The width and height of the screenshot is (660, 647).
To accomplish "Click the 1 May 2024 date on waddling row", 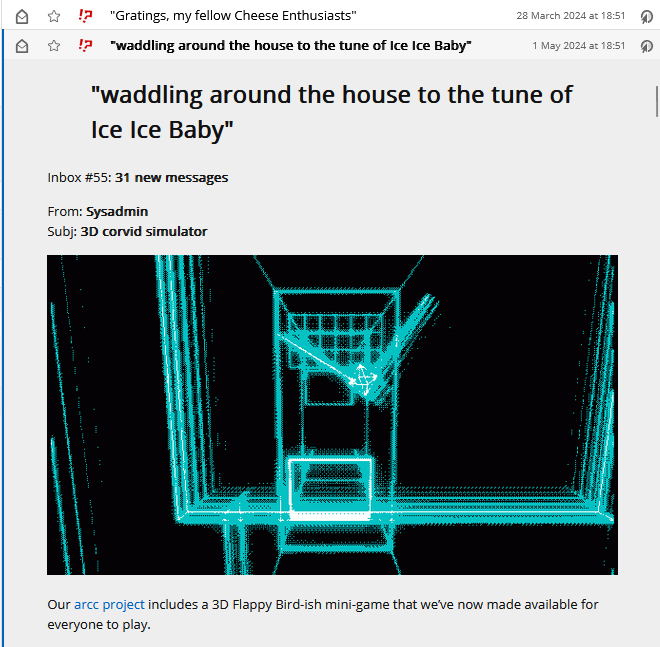I will pos(578,46).
